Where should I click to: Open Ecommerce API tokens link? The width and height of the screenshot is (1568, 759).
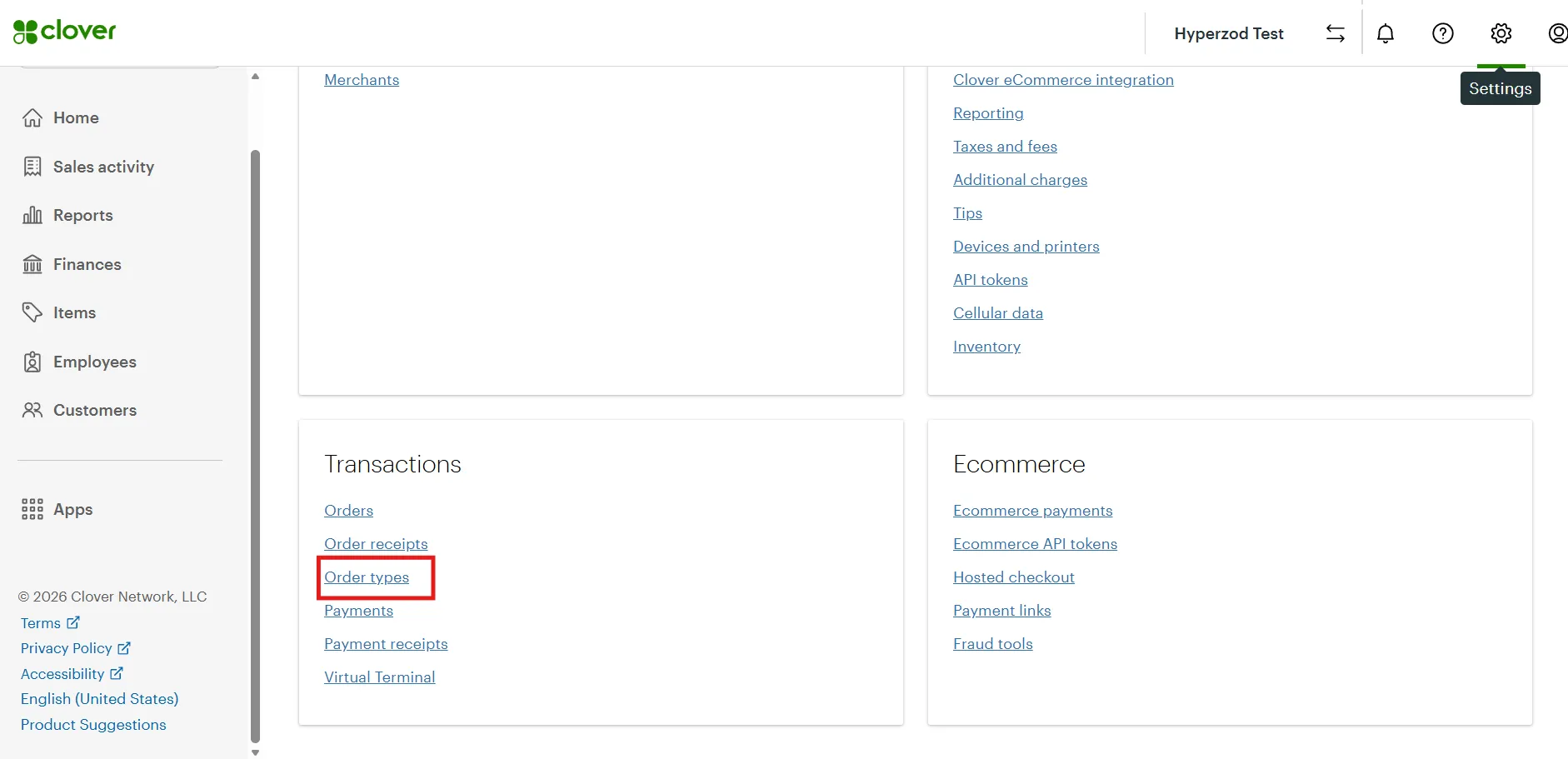click(1035, 544)
